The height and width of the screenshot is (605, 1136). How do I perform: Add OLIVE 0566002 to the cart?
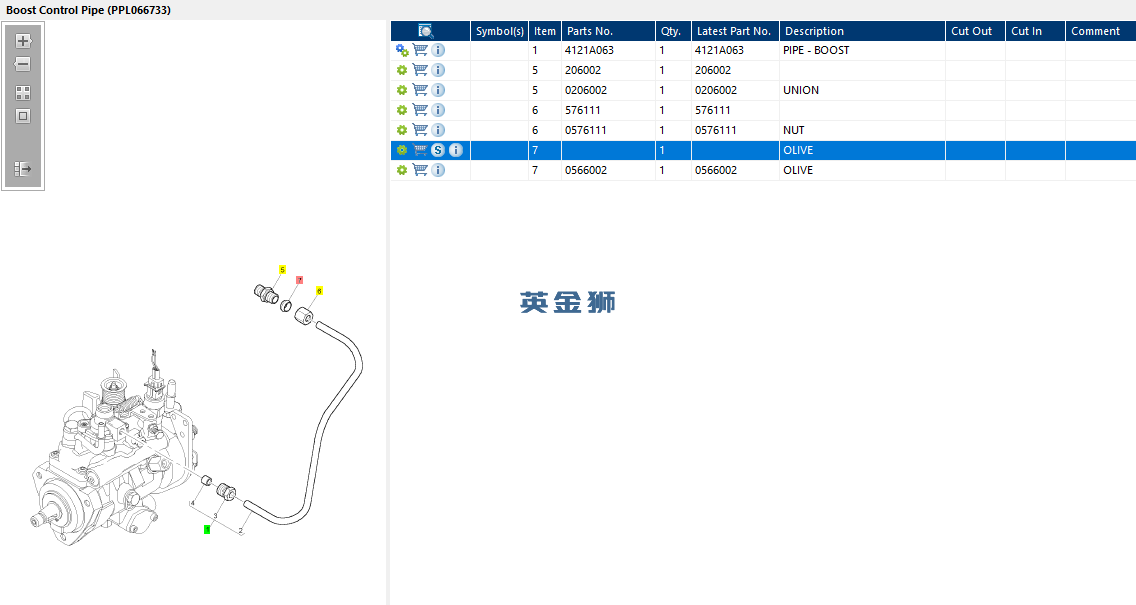420,170
